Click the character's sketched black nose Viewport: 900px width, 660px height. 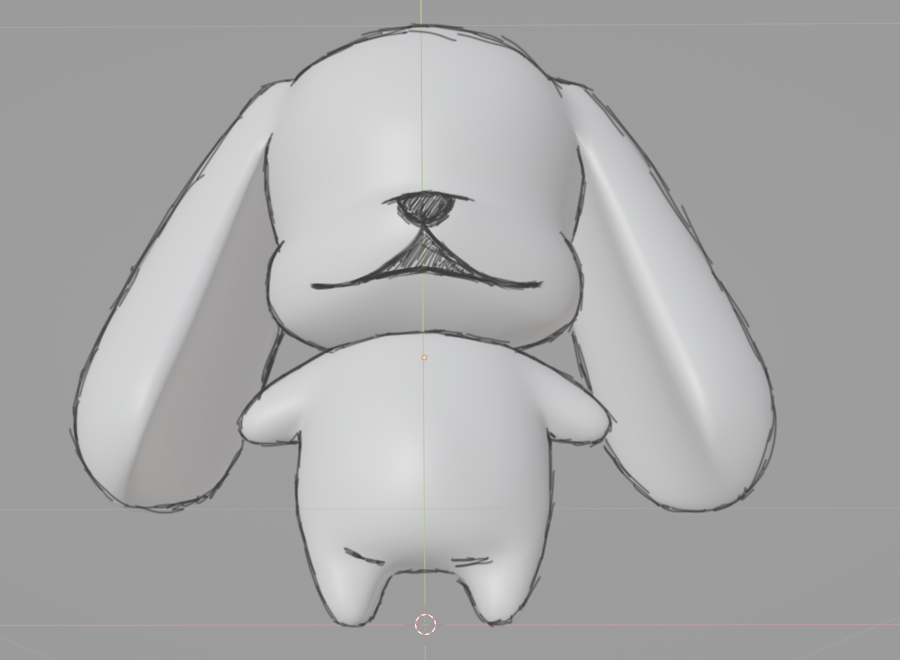point(426,205)
